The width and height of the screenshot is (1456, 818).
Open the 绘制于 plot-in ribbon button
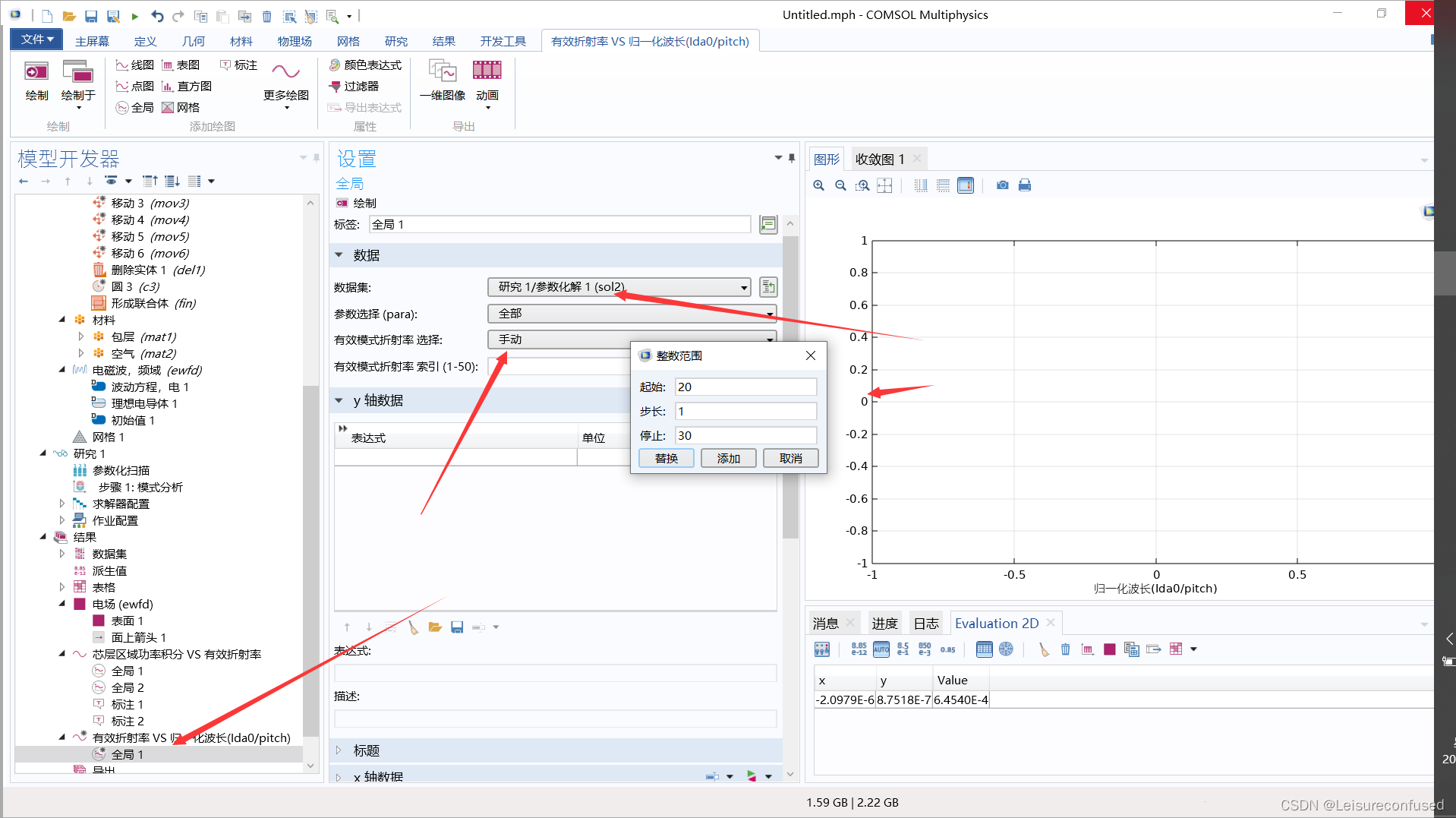(x=78, y=84)
